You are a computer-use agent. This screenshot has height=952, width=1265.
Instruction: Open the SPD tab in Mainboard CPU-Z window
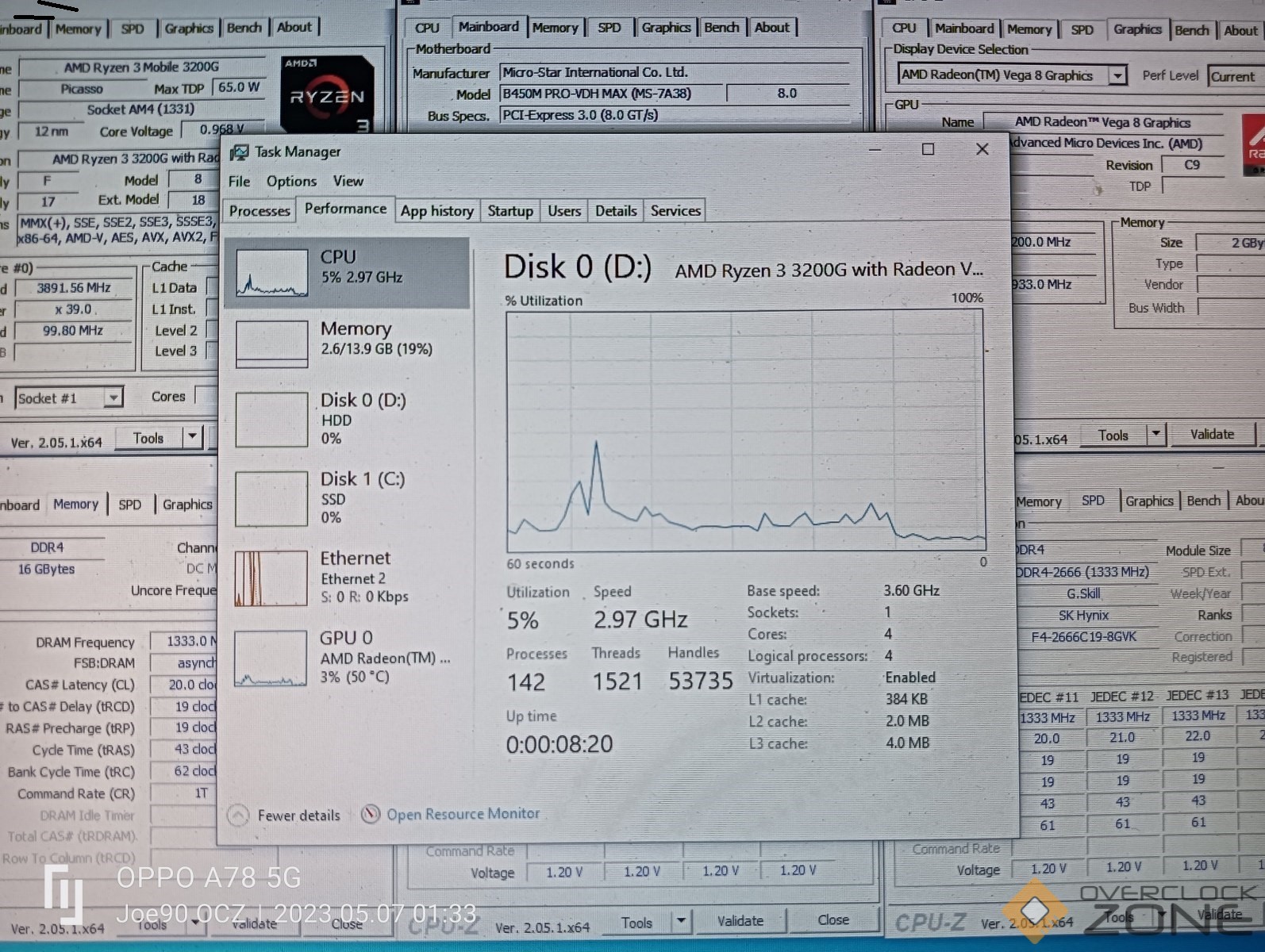[609, 28]
